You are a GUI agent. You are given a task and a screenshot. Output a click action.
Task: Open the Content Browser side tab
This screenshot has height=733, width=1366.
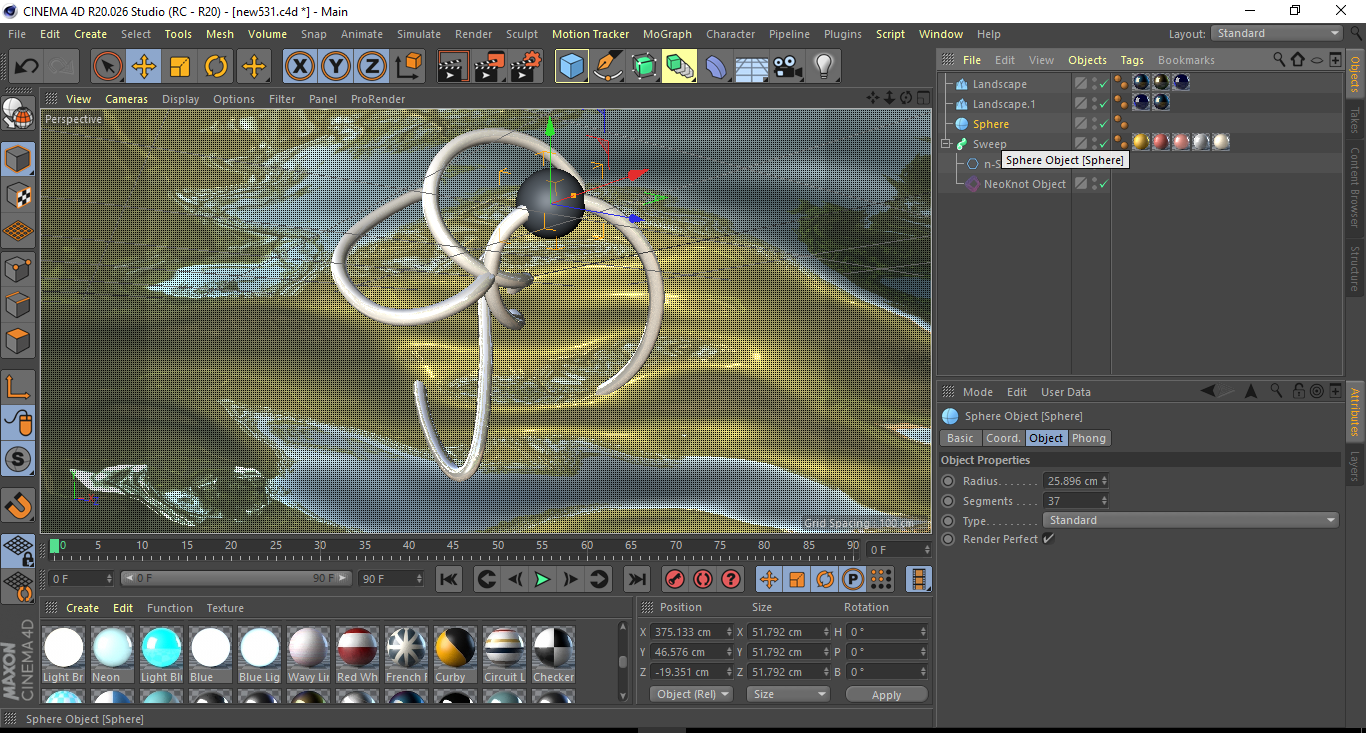pyautogui.click(x=1356, y=188)
